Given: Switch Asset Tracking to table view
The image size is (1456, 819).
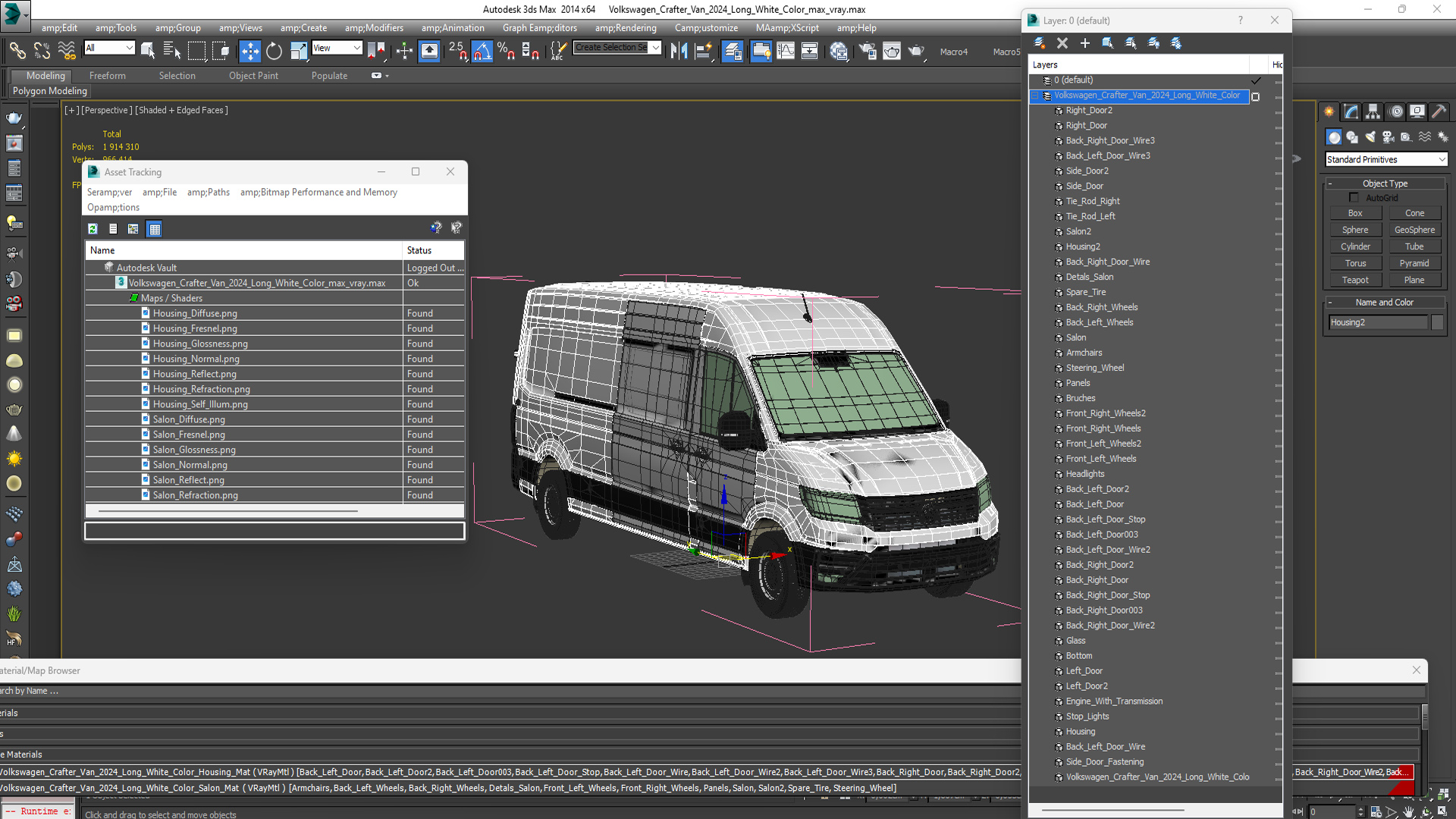Looking at the screenshot, I should coord(155,229).
